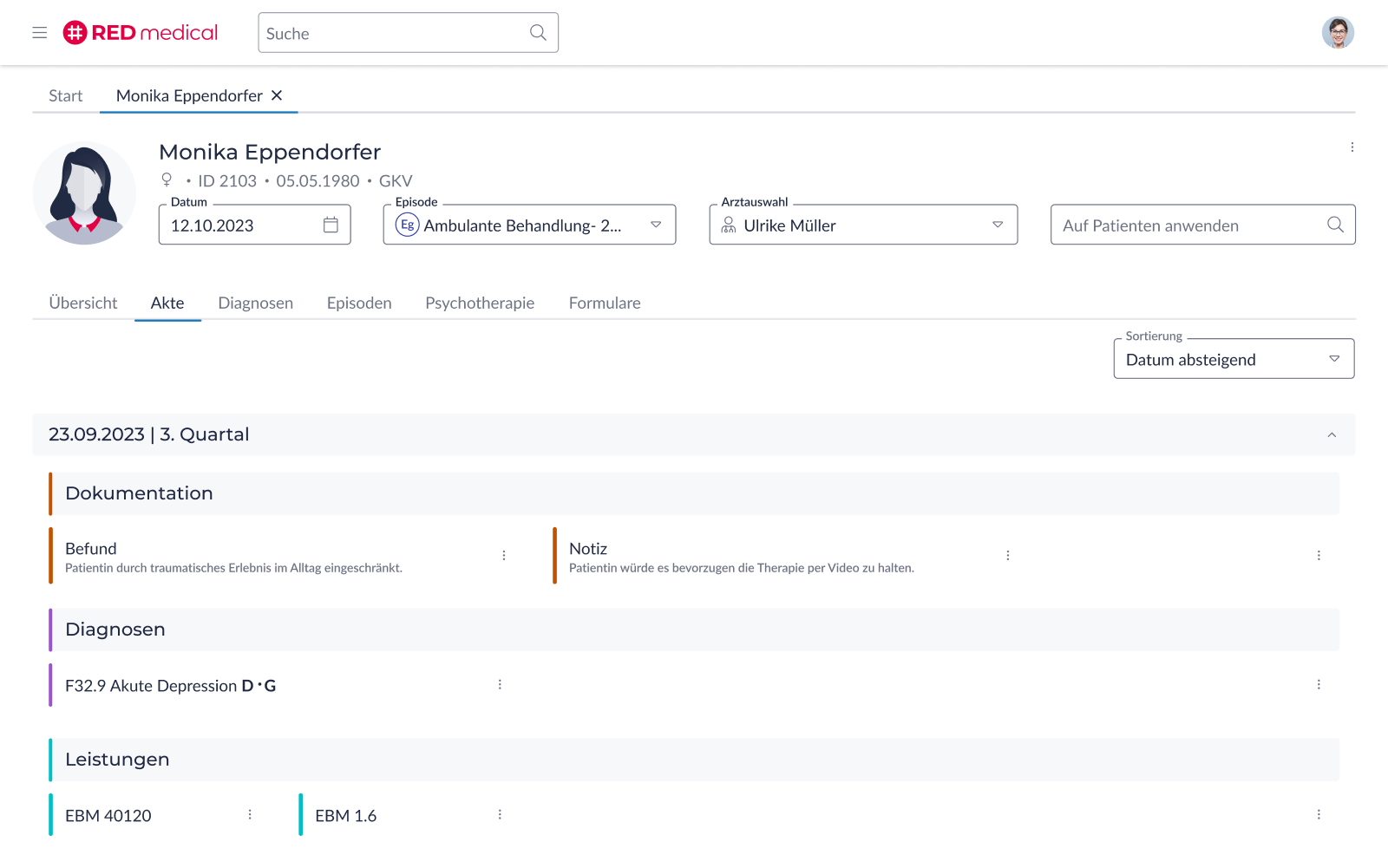
Task: Open the Sortierung Datum absteigend dropdown
Action: (x=1234, y=359)
